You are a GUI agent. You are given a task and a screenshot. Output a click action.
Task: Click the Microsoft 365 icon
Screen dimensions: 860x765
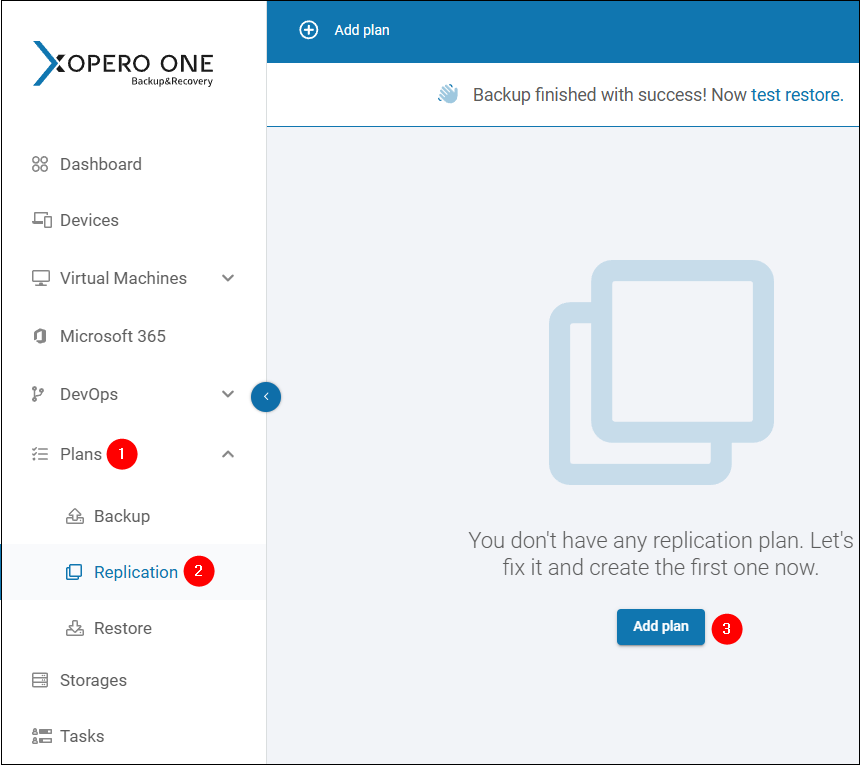click(x=39, y=336)
